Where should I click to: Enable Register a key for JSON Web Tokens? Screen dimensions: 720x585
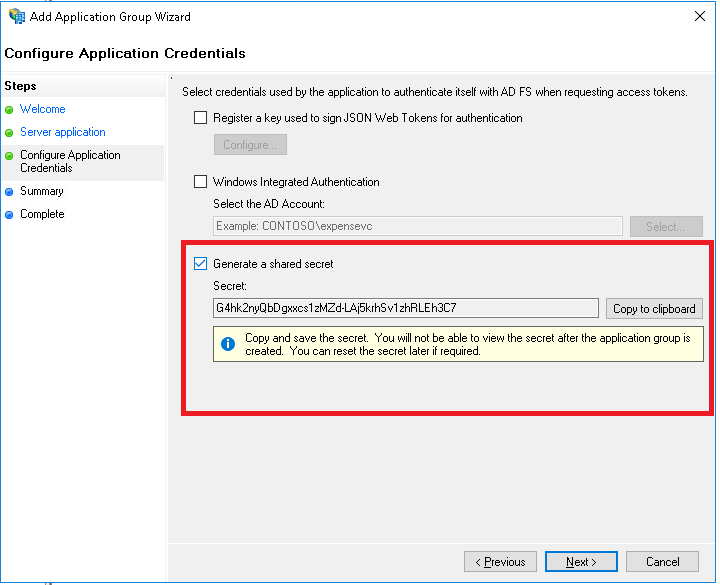coord(201,118)
